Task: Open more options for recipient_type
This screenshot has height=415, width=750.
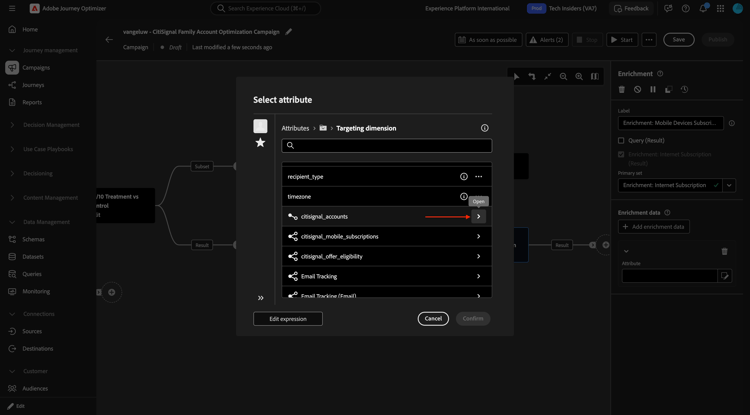Action: click(x=478, y=176)
